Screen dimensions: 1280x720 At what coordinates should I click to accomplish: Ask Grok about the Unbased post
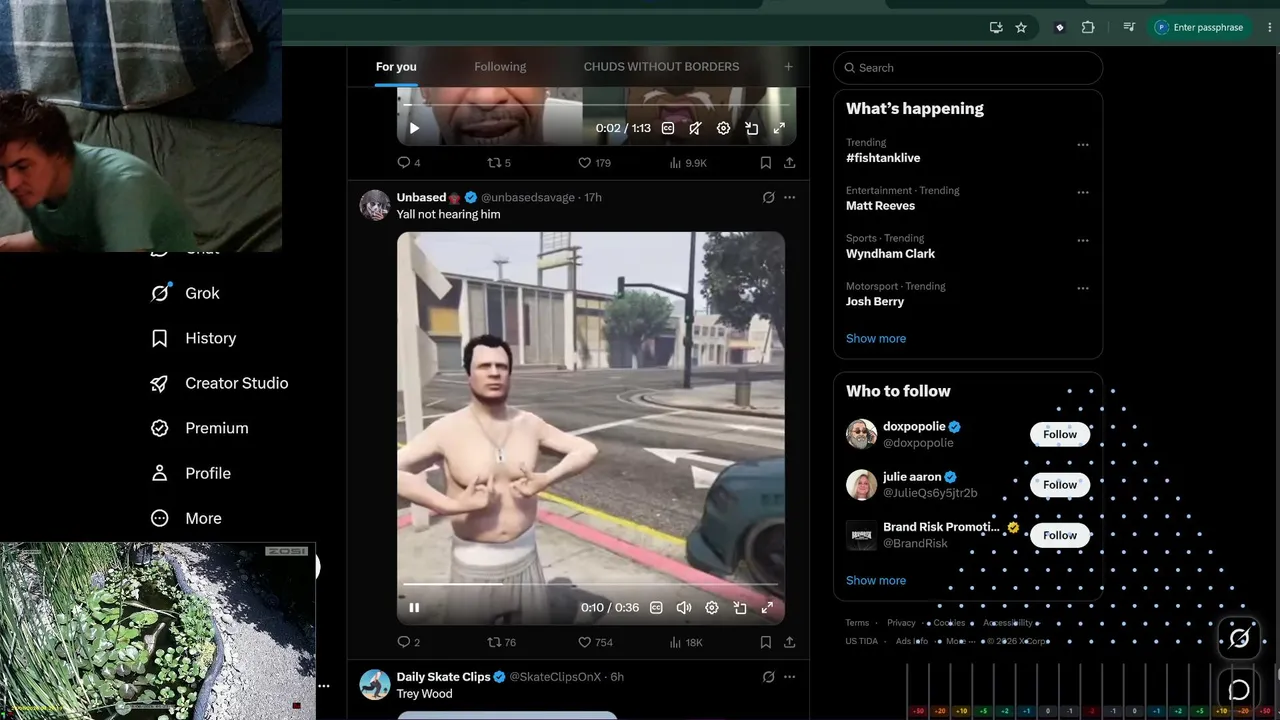[x=768, y=197]
